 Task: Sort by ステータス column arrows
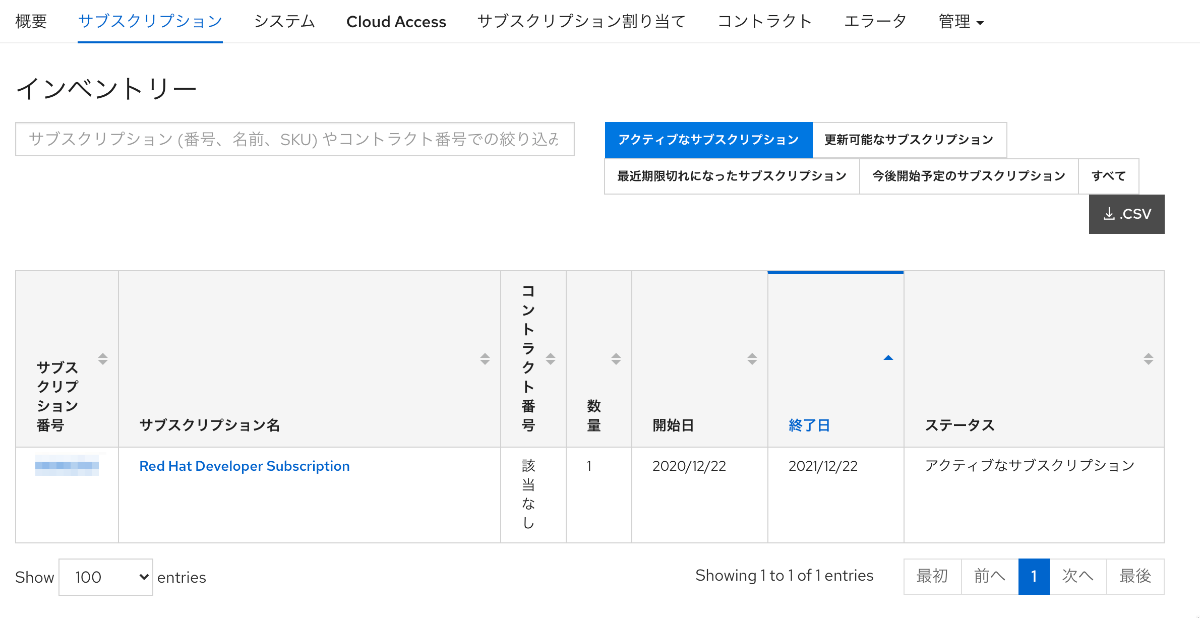click(x=1148, y=359)
